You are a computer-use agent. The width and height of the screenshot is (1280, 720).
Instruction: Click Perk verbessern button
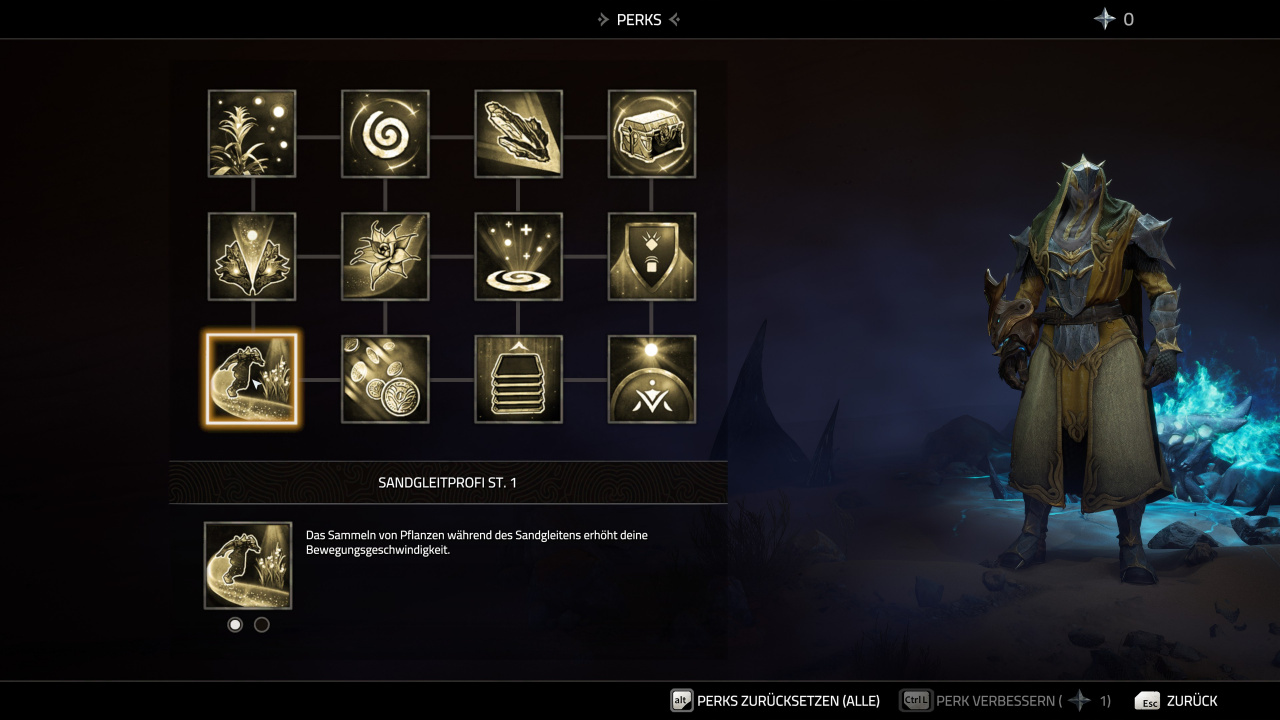[1005, 701]
